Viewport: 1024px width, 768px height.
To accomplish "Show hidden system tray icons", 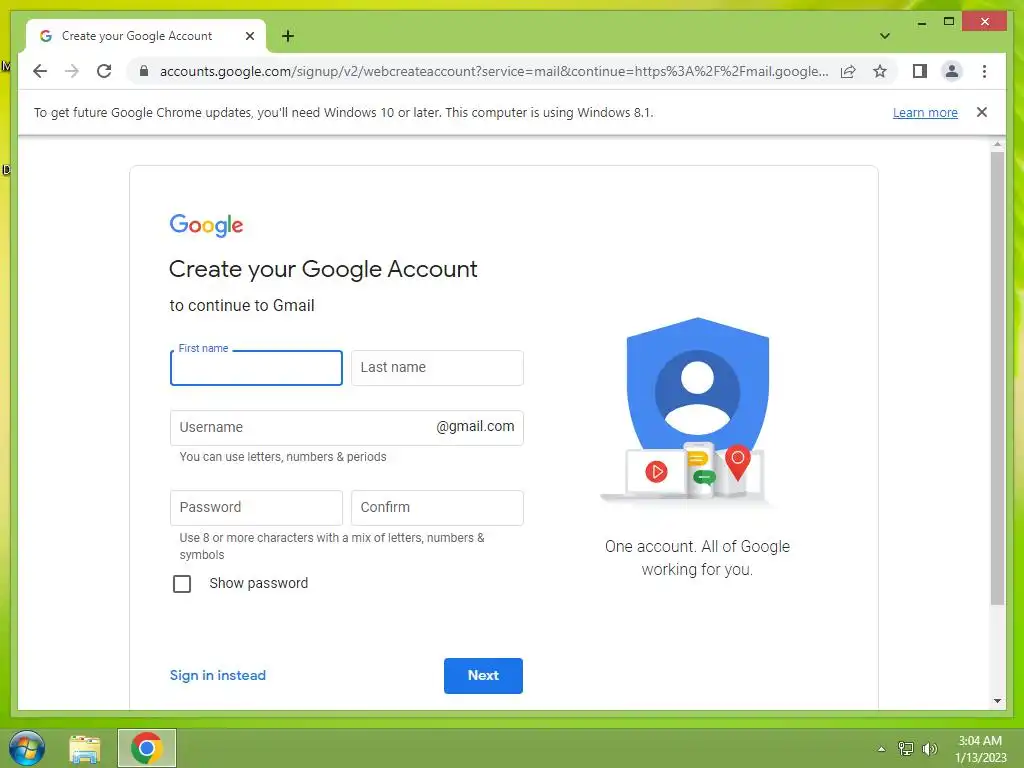I will pos(882,749).
